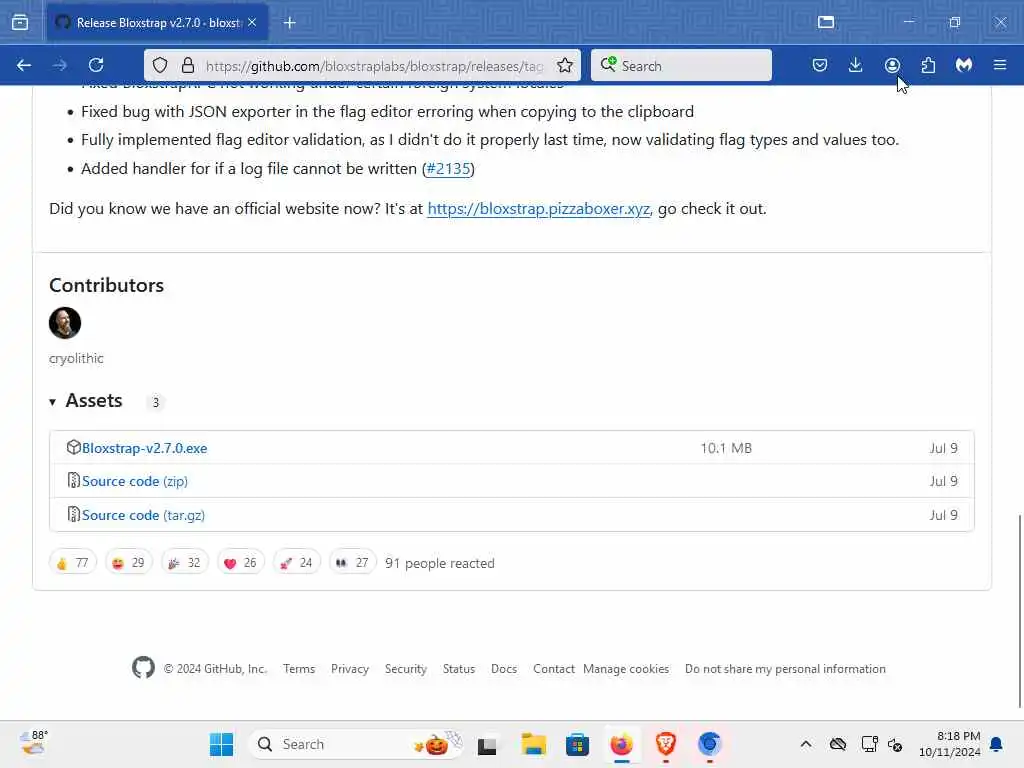Click the 91 people reacted text
The width and height of the screenshot is (1024, 768).
click(440, 563)
